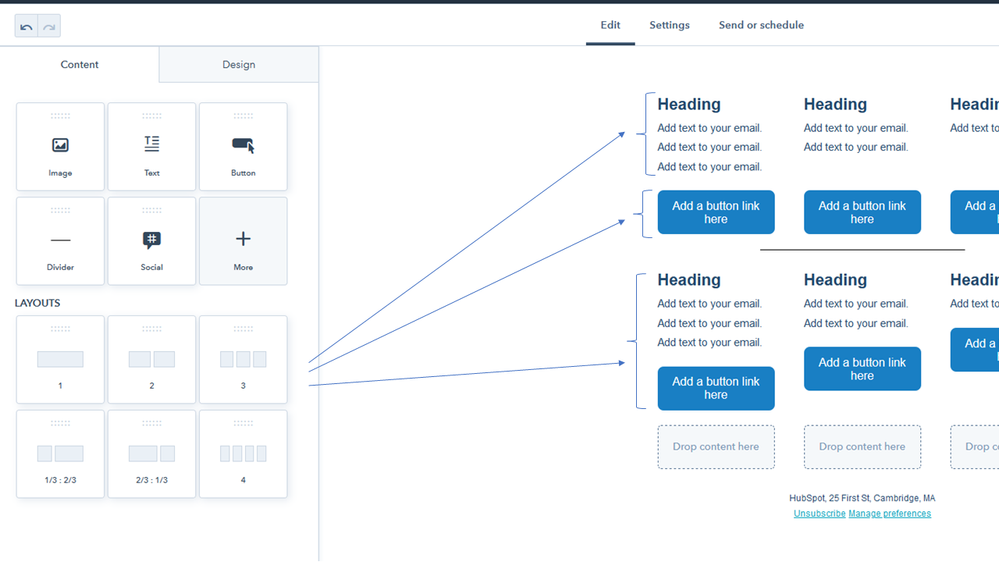Switch to the Content tab

(80, 64)
